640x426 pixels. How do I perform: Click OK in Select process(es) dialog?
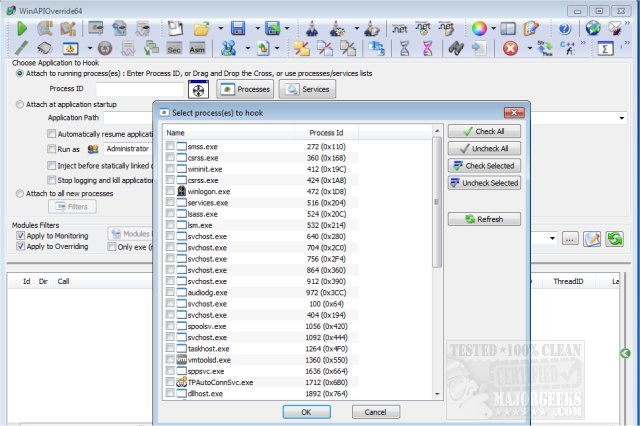[307, 412]
